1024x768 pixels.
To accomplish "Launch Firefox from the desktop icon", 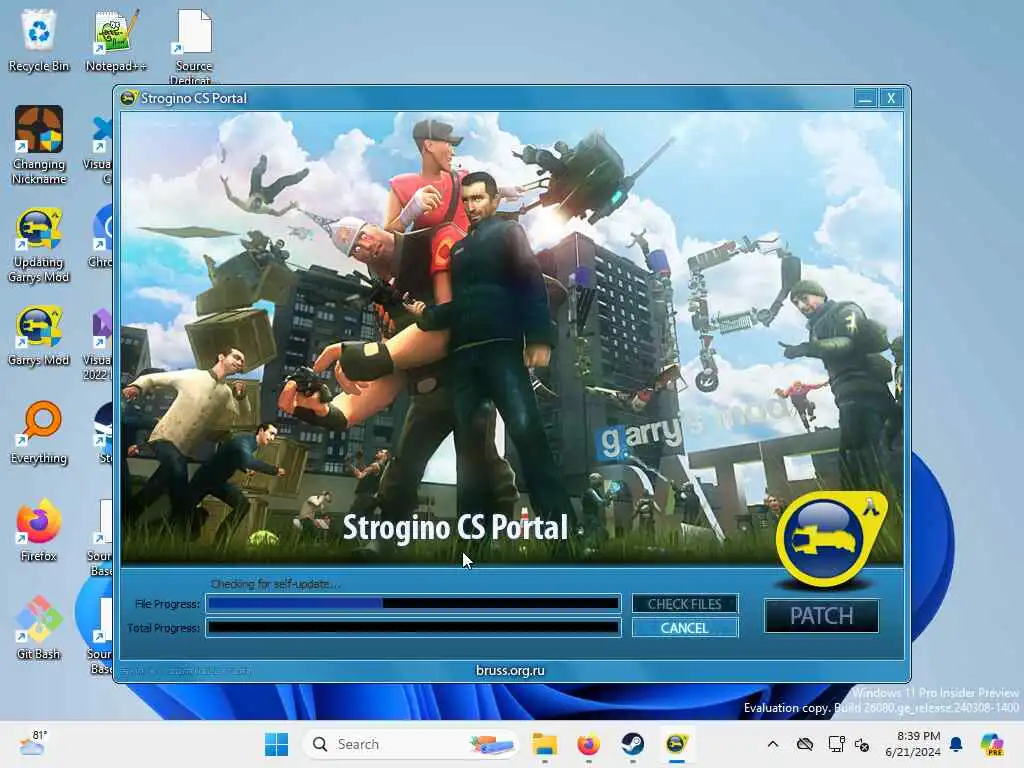I will 39,530.
